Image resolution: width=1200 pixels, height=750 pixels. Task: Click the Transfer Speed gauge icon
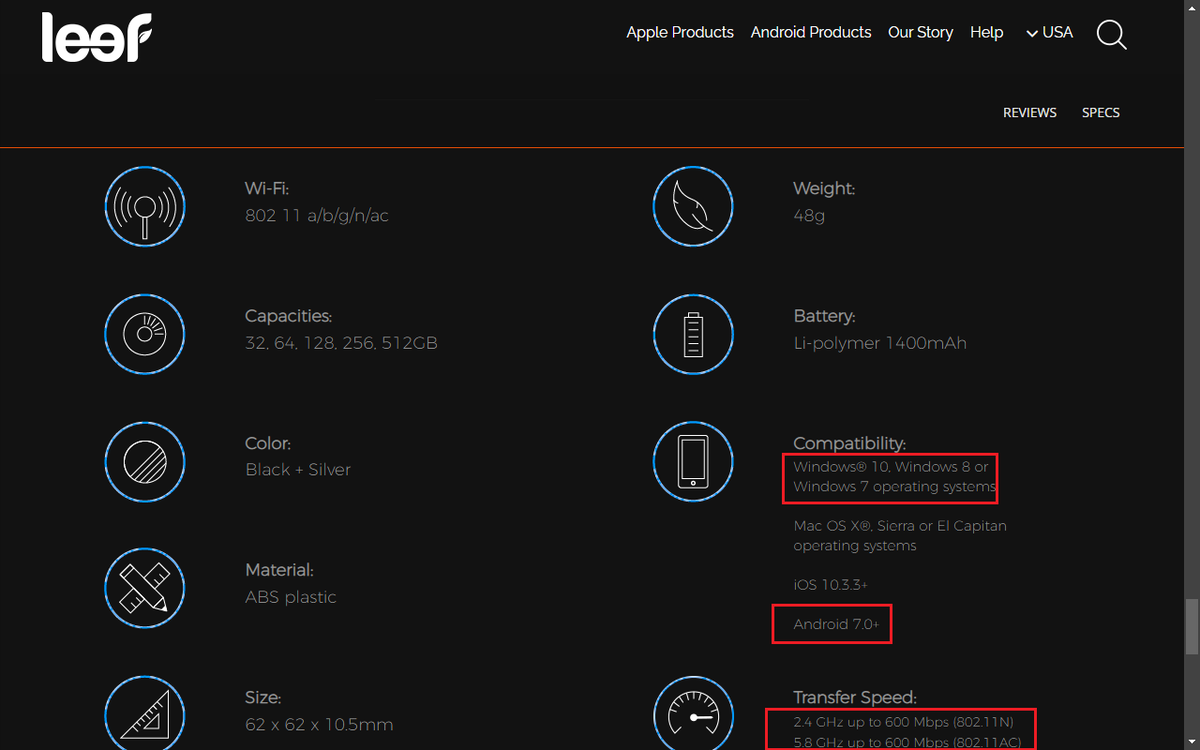(x=693, y=713)
